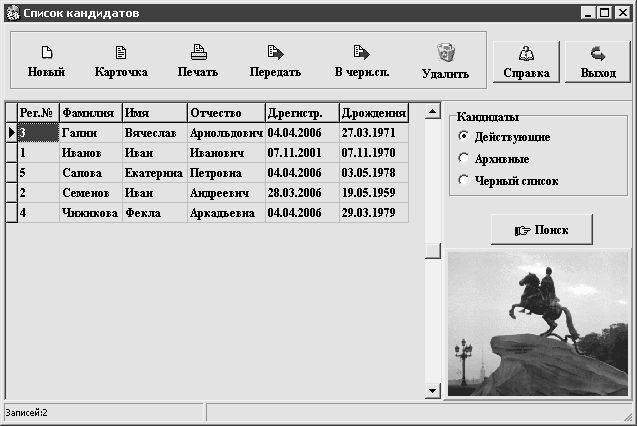Select the Черный список radio button
637x426 pixels.
463,180
